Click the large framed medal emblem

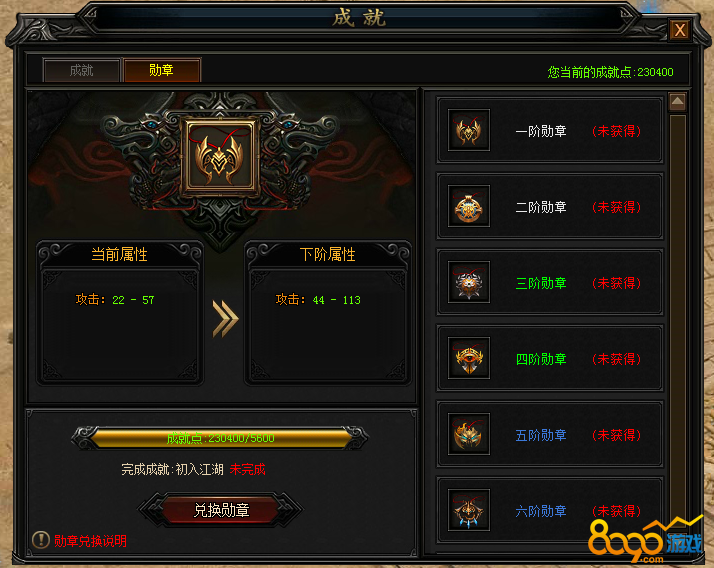click(x=220, y=155)
